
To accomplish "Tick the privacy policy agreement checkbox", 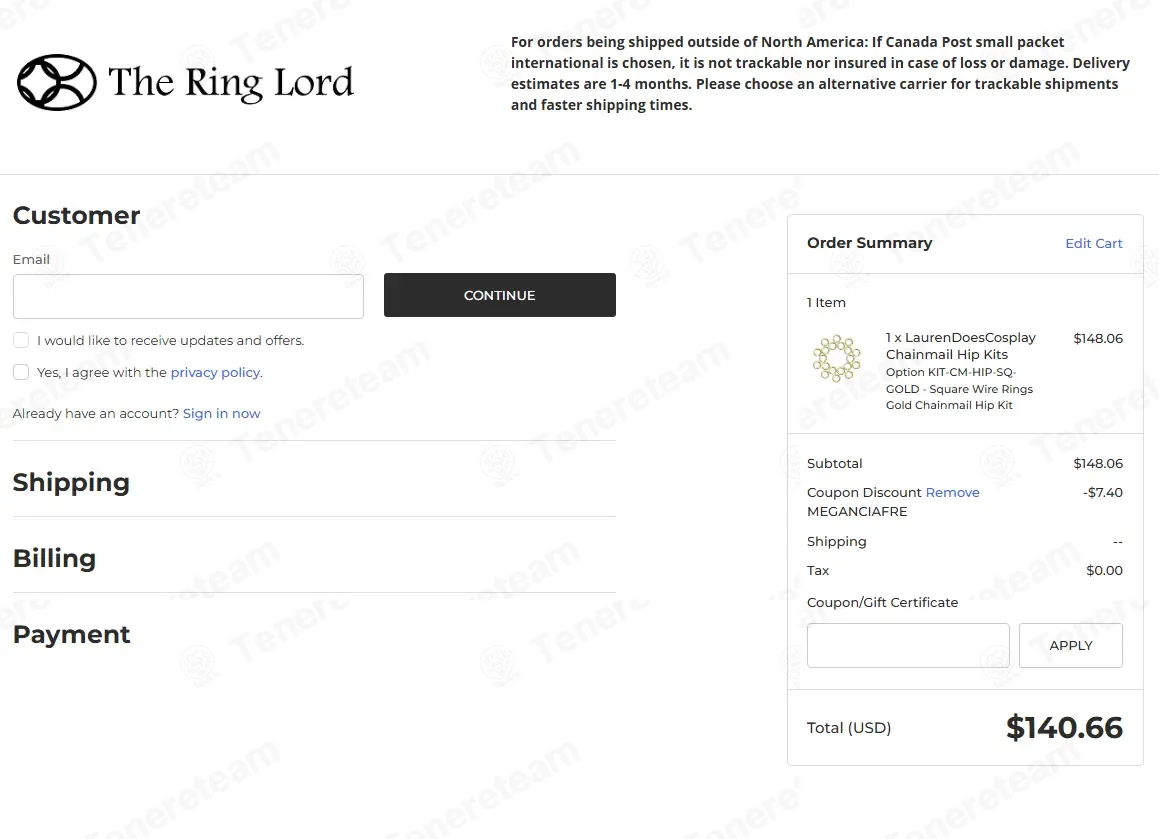I will coord(21,372).
